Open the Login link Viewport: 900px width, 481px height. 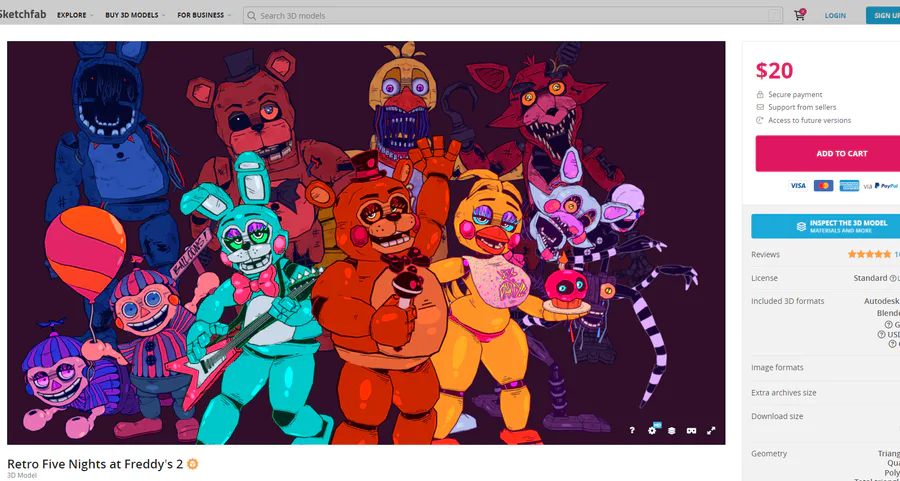pos(835,15)
